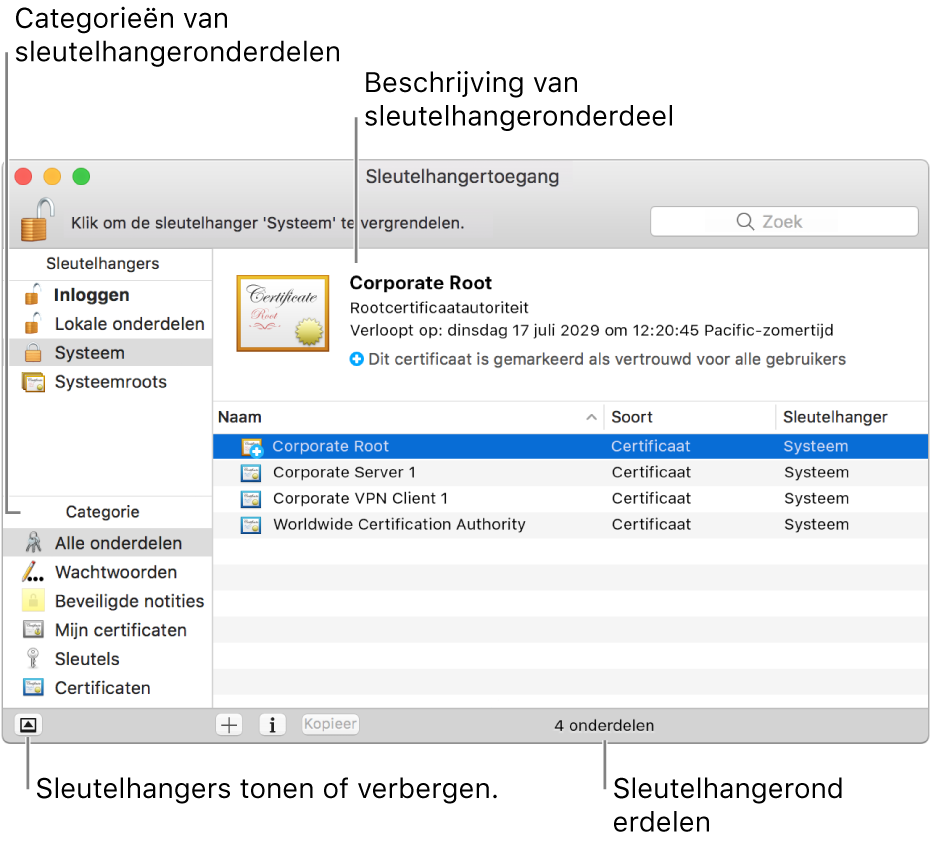Click the Systeem keychain padlock icon

[33, 353]
